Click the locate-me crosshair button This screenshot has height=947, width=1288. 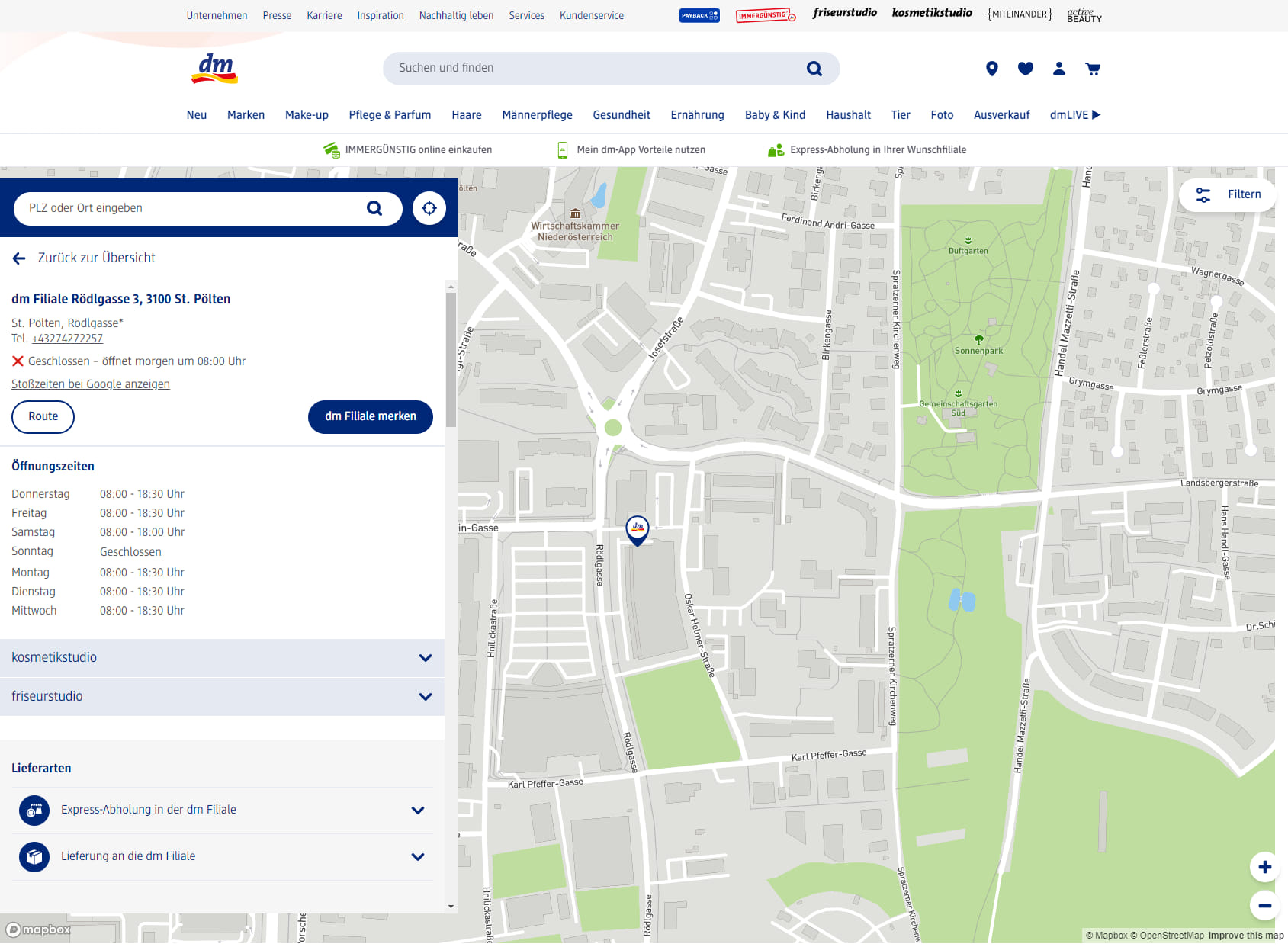tap(429, 208)
